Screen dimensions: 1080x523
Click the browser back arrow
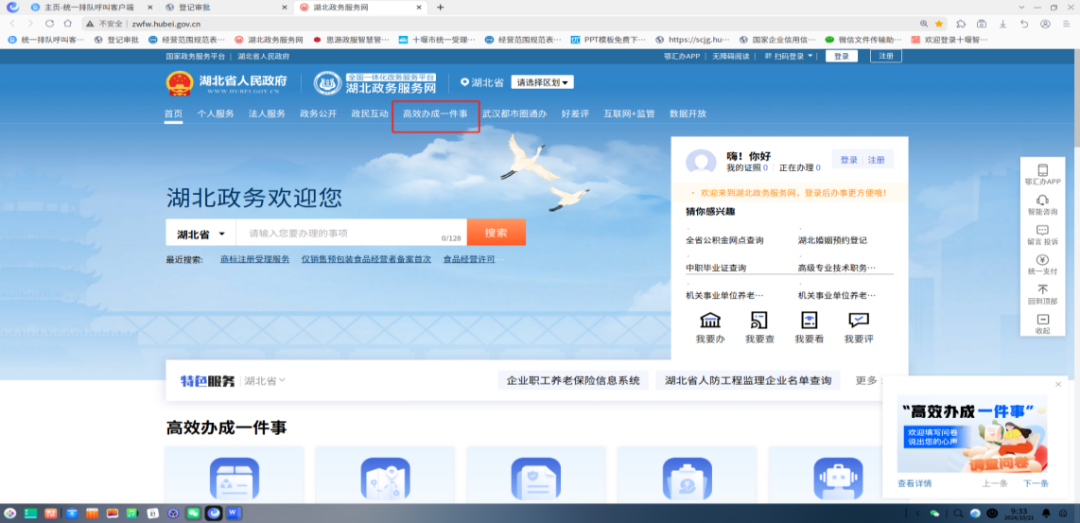pyautogui.click(x=12, y=23)
